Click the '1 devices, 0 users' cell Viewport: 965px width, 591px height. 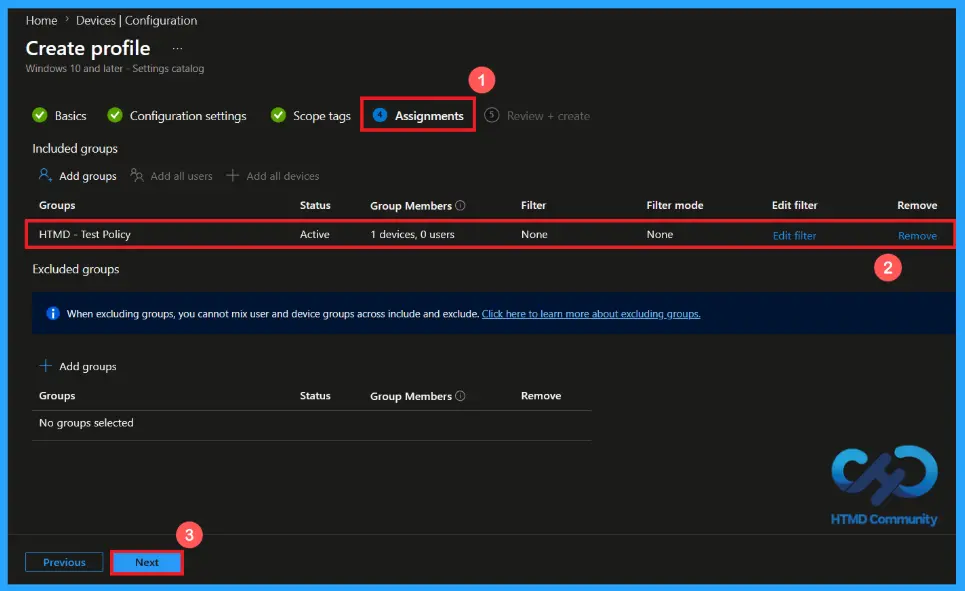click(412, 234)
